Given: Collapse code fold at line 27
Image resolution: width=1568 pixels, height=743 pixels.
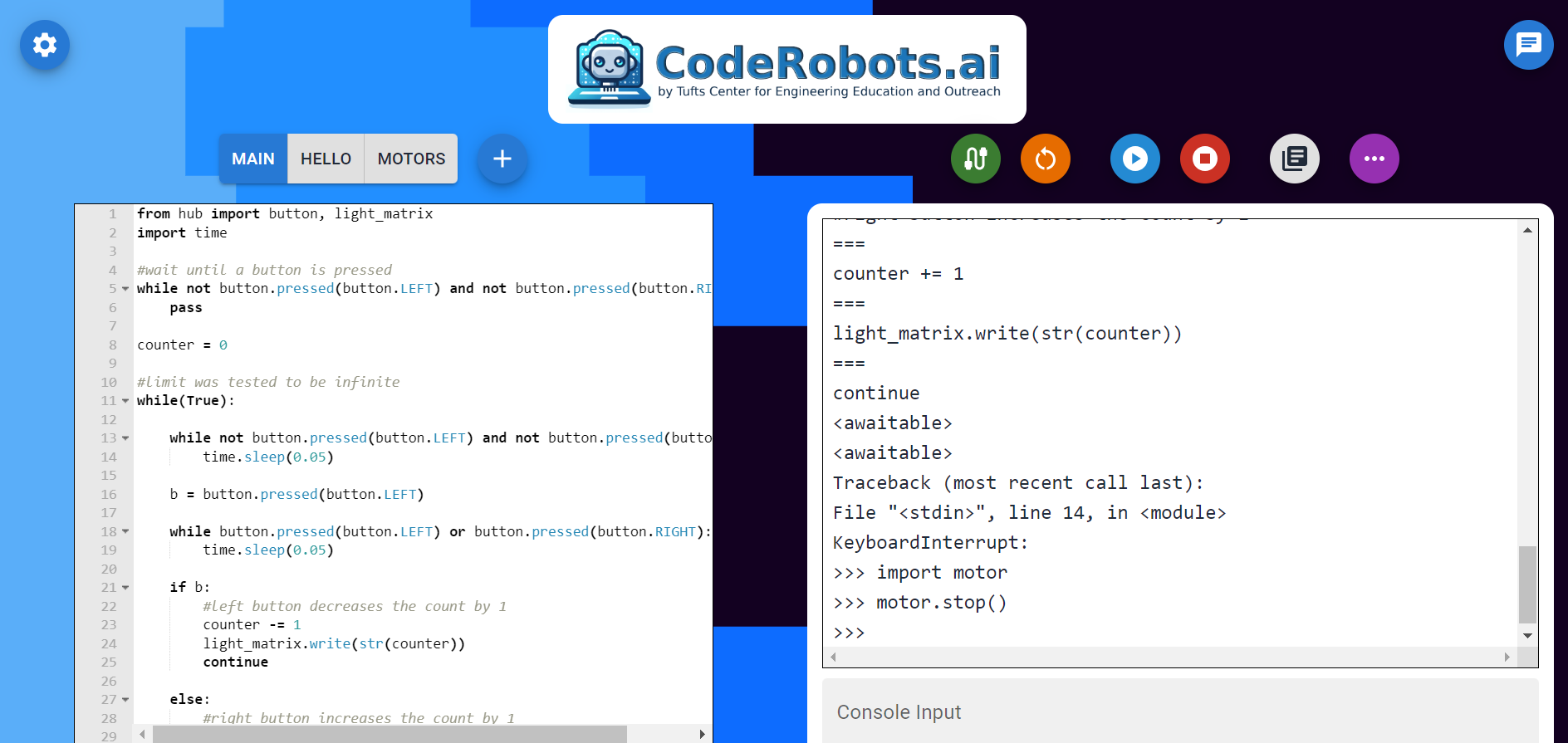Looking at the screenshot, I should coord(125,700).
